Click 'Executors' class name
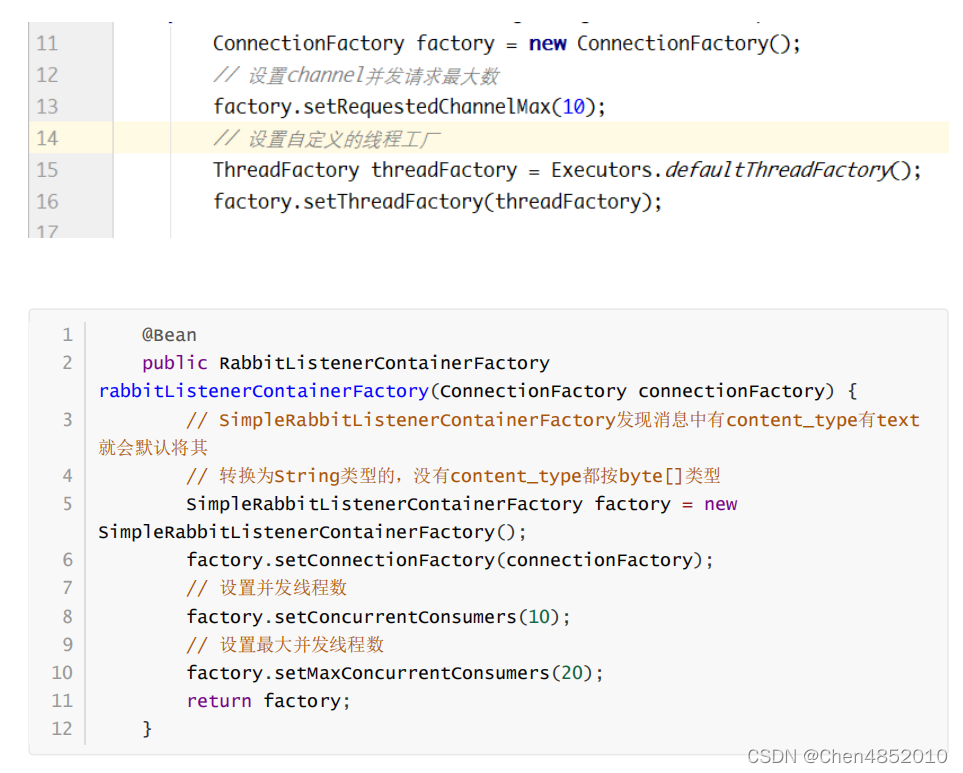 (601, 170)
